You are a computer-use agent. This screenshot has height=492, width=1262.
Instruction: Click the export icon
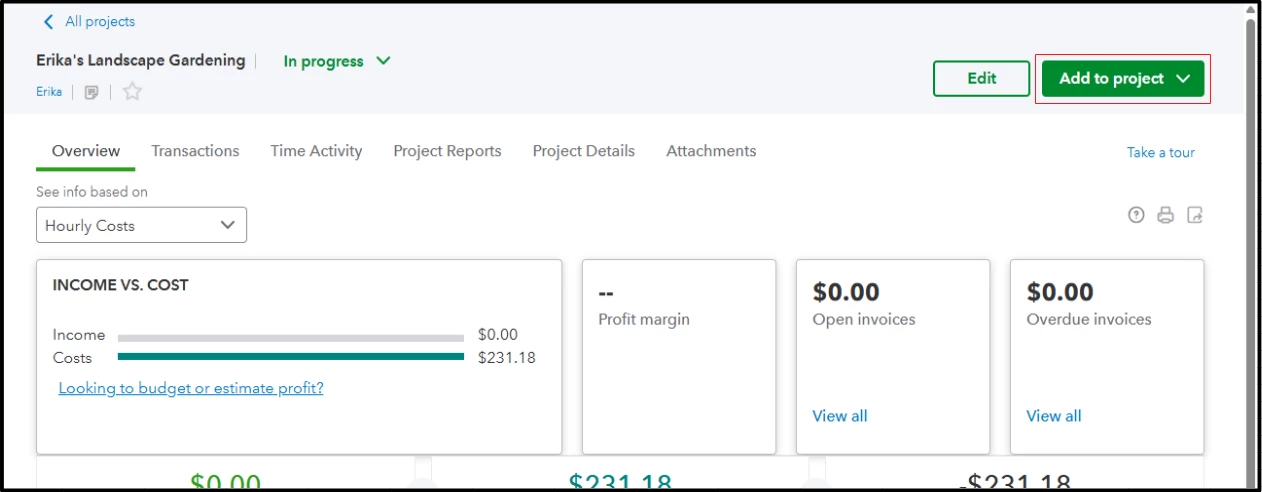click(1194, 215)
